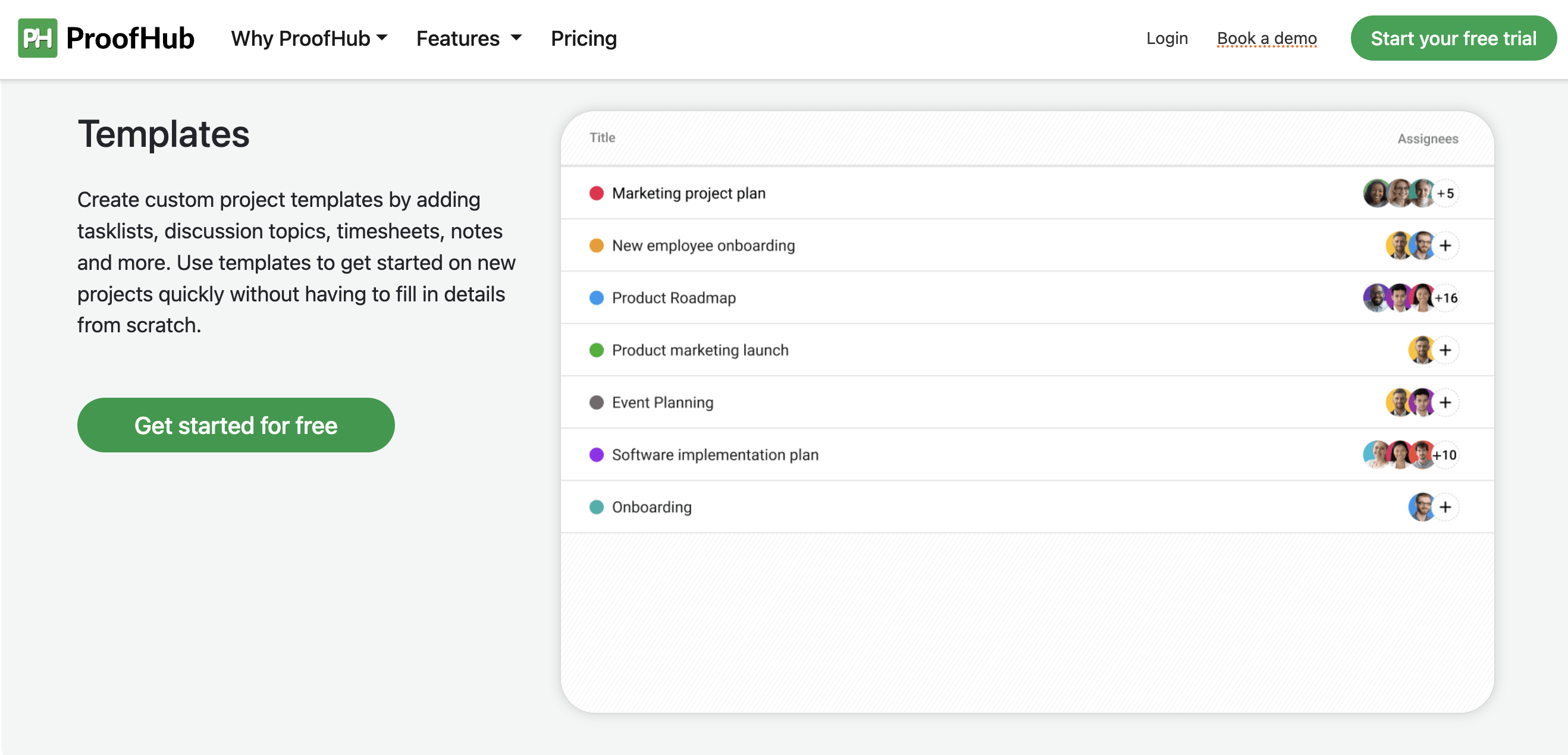Click the avatar on Product marketing launch

(x=1421, y=350)
